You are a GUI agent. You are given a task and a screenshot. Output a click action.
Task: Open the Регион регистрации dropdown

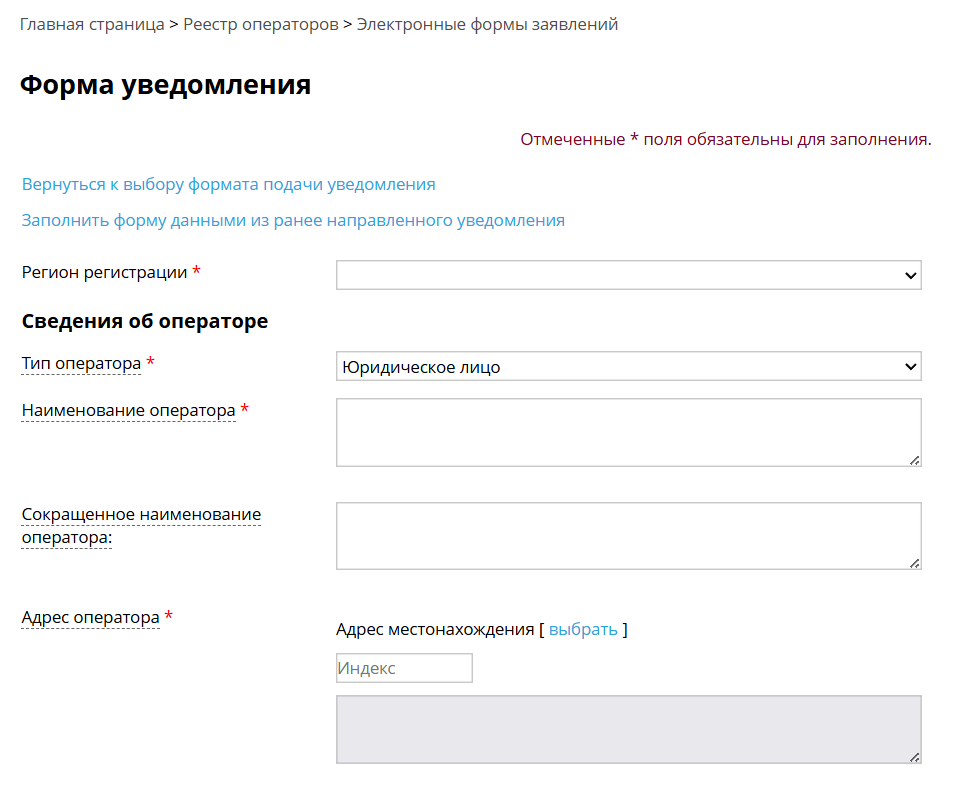pos(628,275)
